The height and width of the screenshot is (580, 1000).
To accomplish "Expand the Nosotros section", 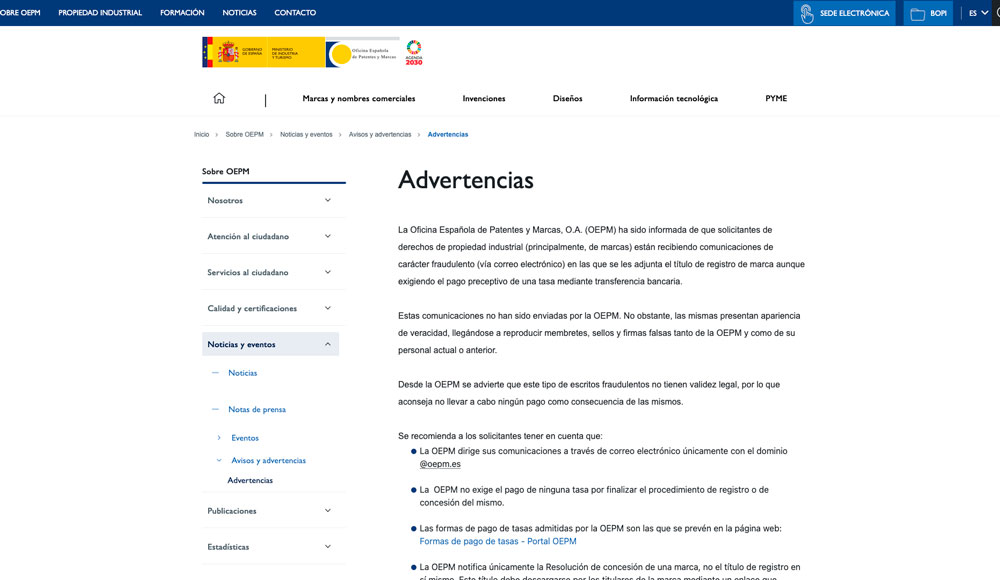I will click(326, 200).
